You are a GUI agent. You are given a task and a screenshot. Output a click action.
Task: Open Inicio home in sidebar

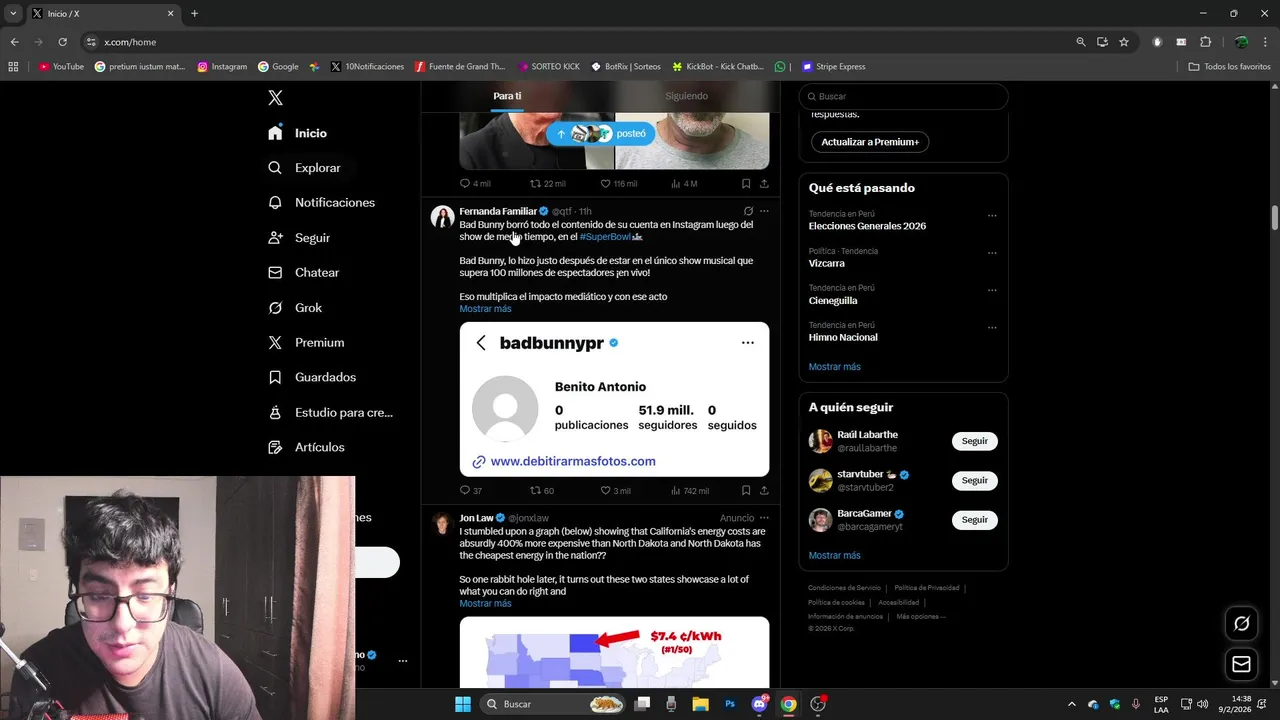(x=298, y=133)
